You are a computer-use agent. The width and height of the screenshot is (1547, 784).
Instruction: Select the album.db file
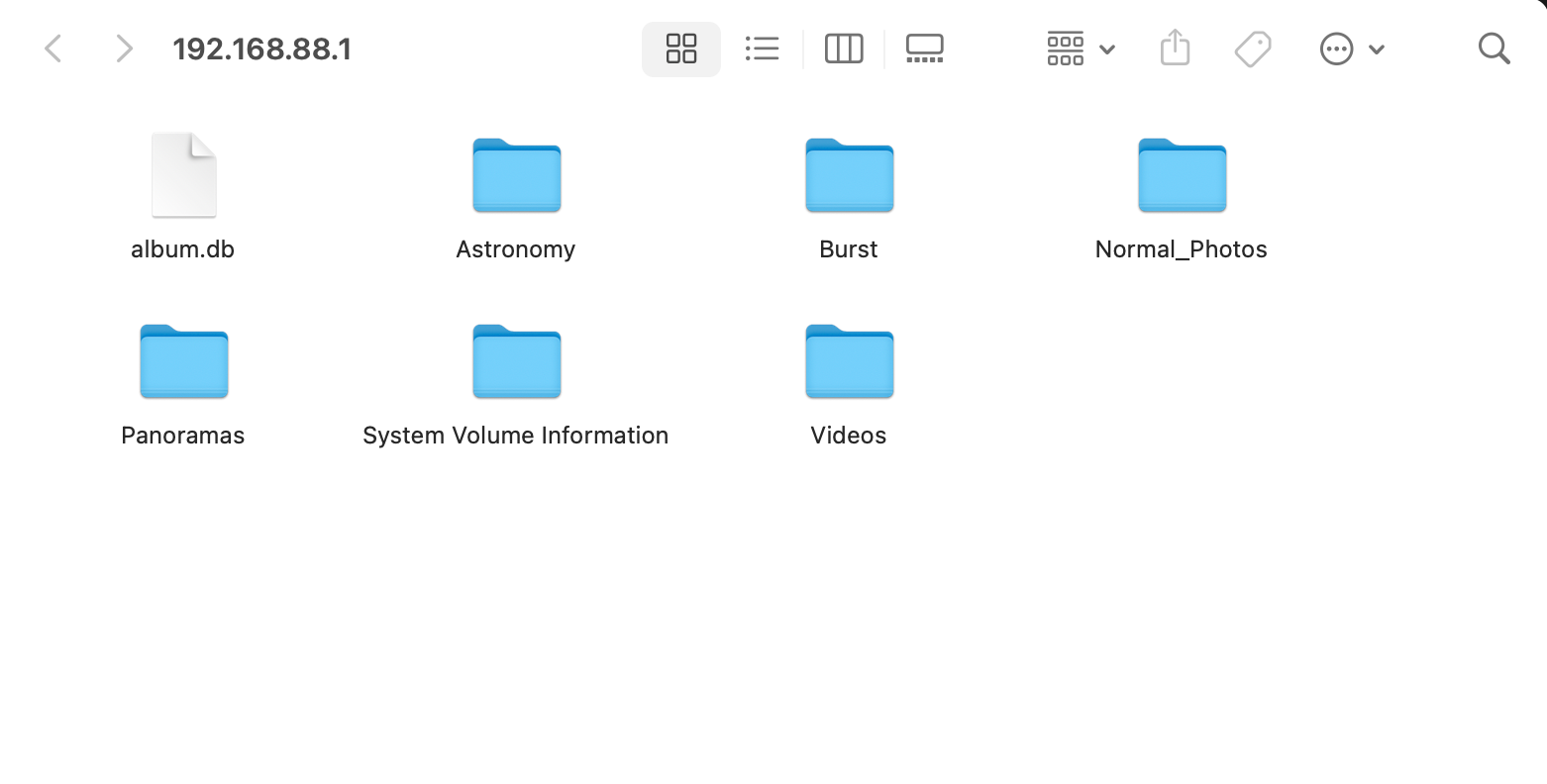point(183,175)
